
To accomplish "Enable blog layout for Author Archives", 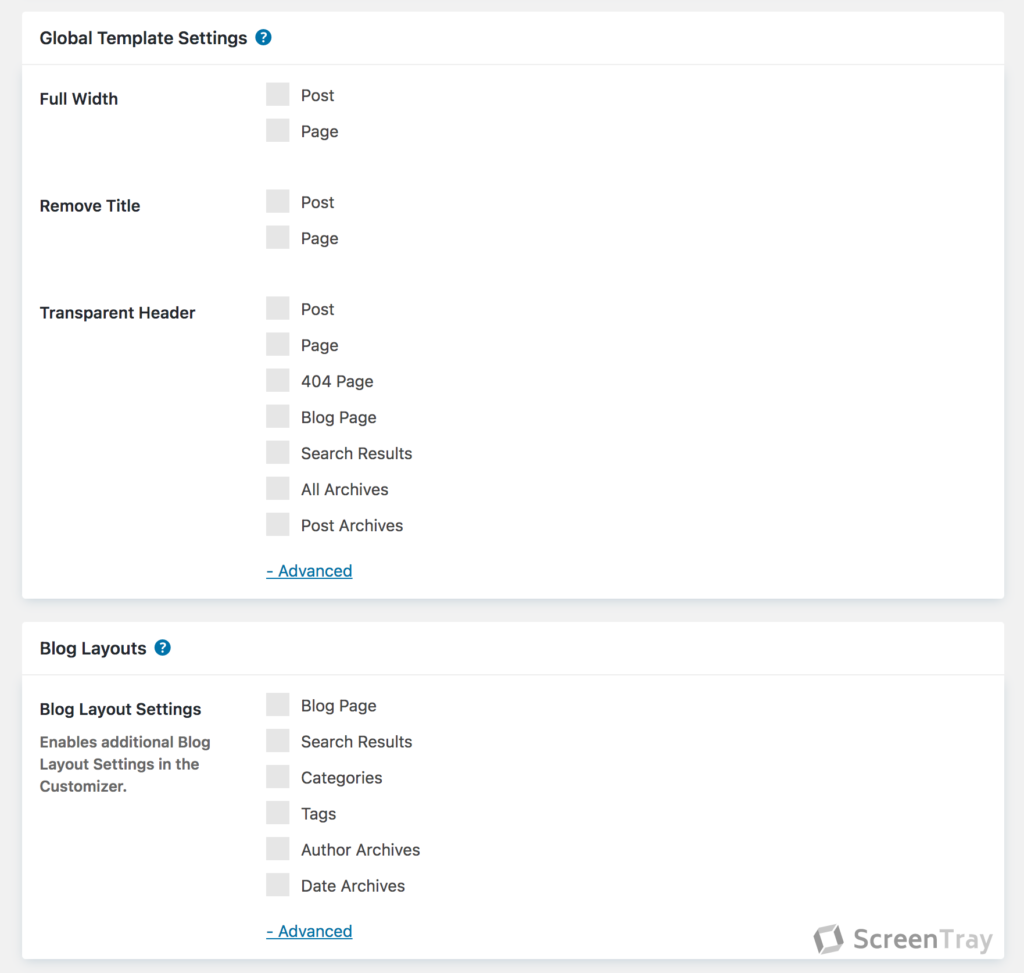I will point(278,848).
